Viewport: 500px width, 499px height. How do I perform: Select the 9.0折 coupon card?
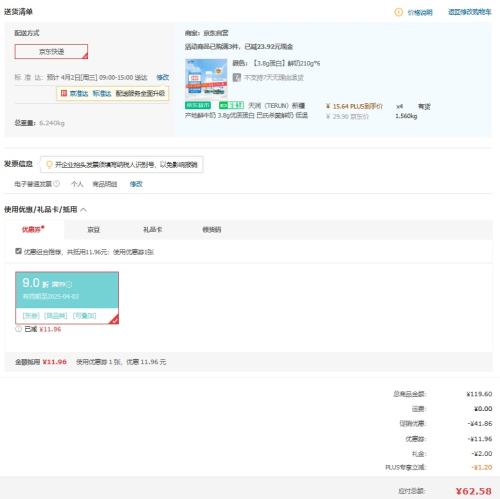[x=67, y=298]
